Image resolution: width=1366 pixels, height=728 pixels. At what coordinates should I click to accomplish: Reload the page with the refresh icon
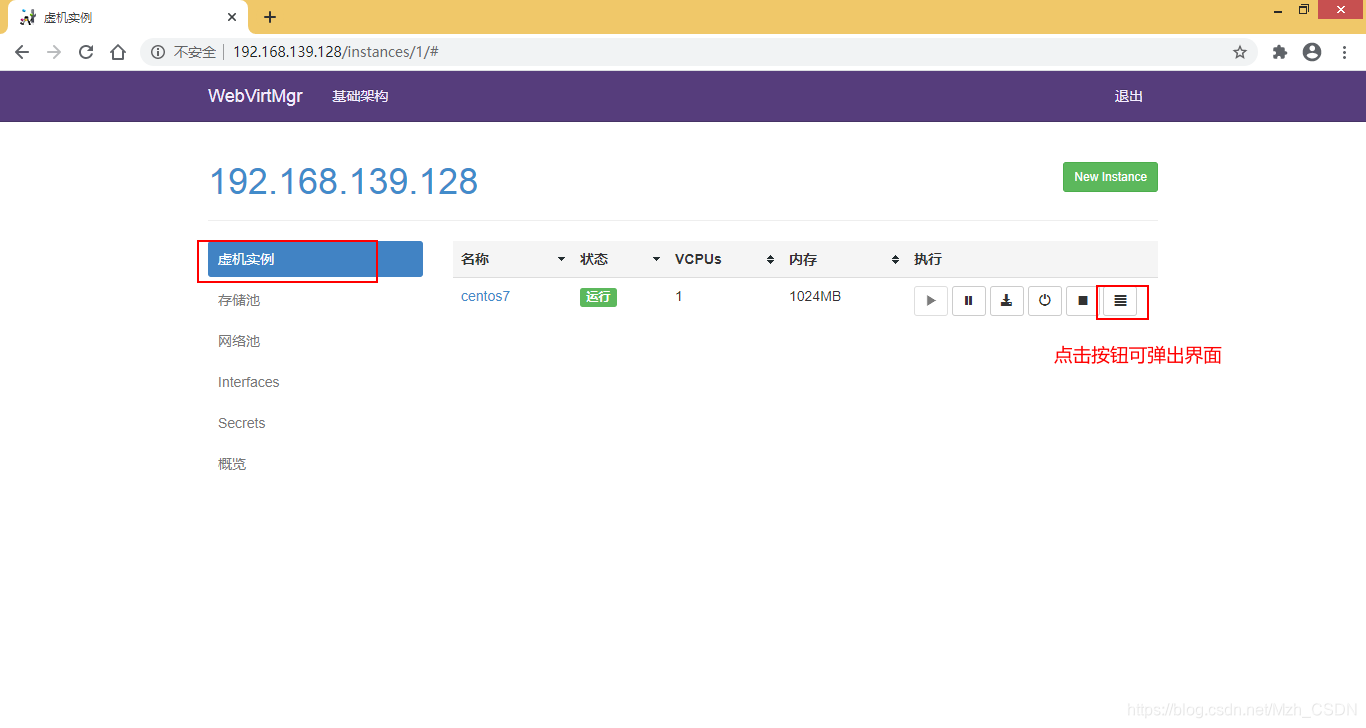click(x=86, y=52)
